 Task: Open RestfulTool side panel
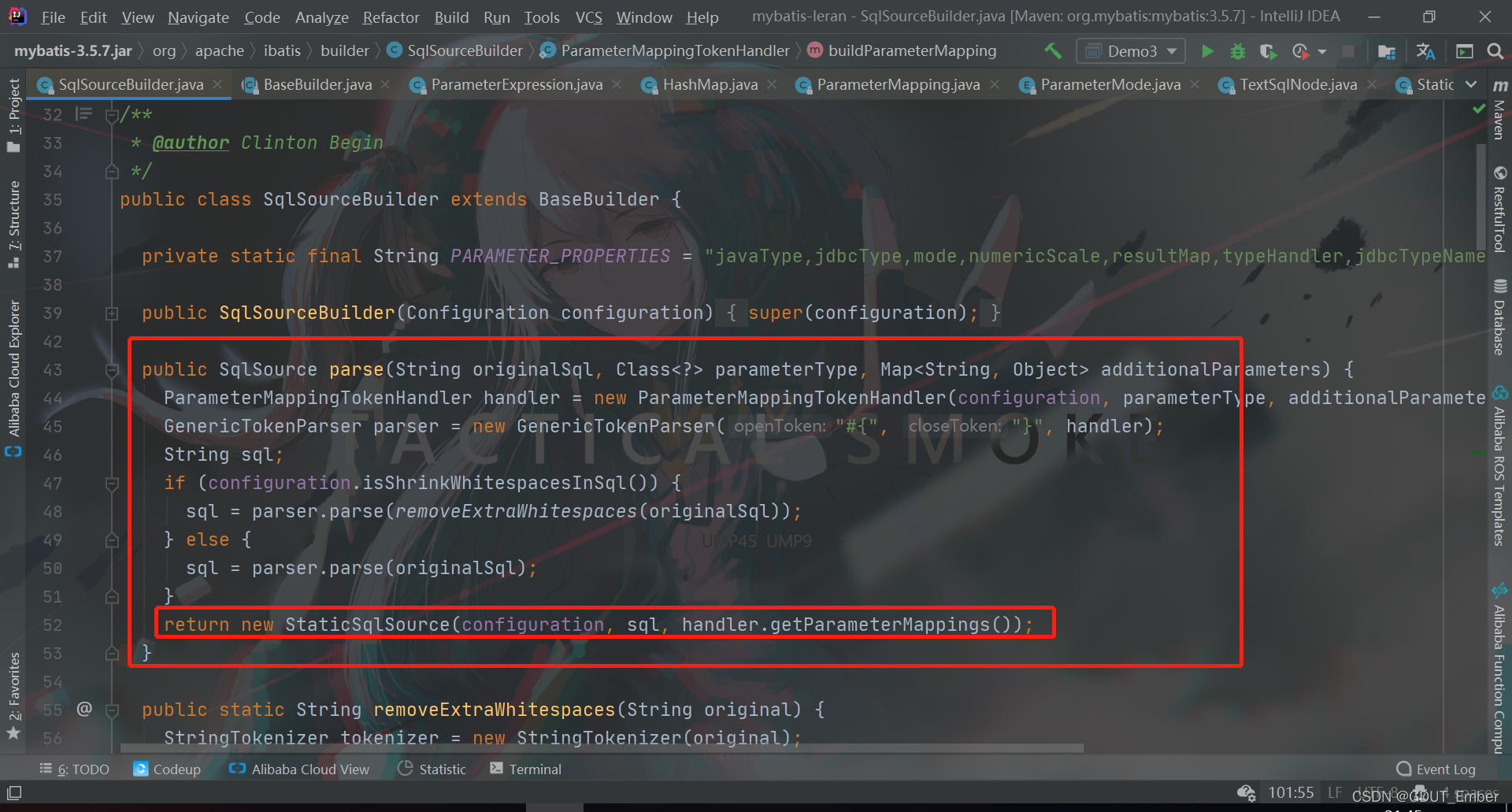[x=1500, y=209]
